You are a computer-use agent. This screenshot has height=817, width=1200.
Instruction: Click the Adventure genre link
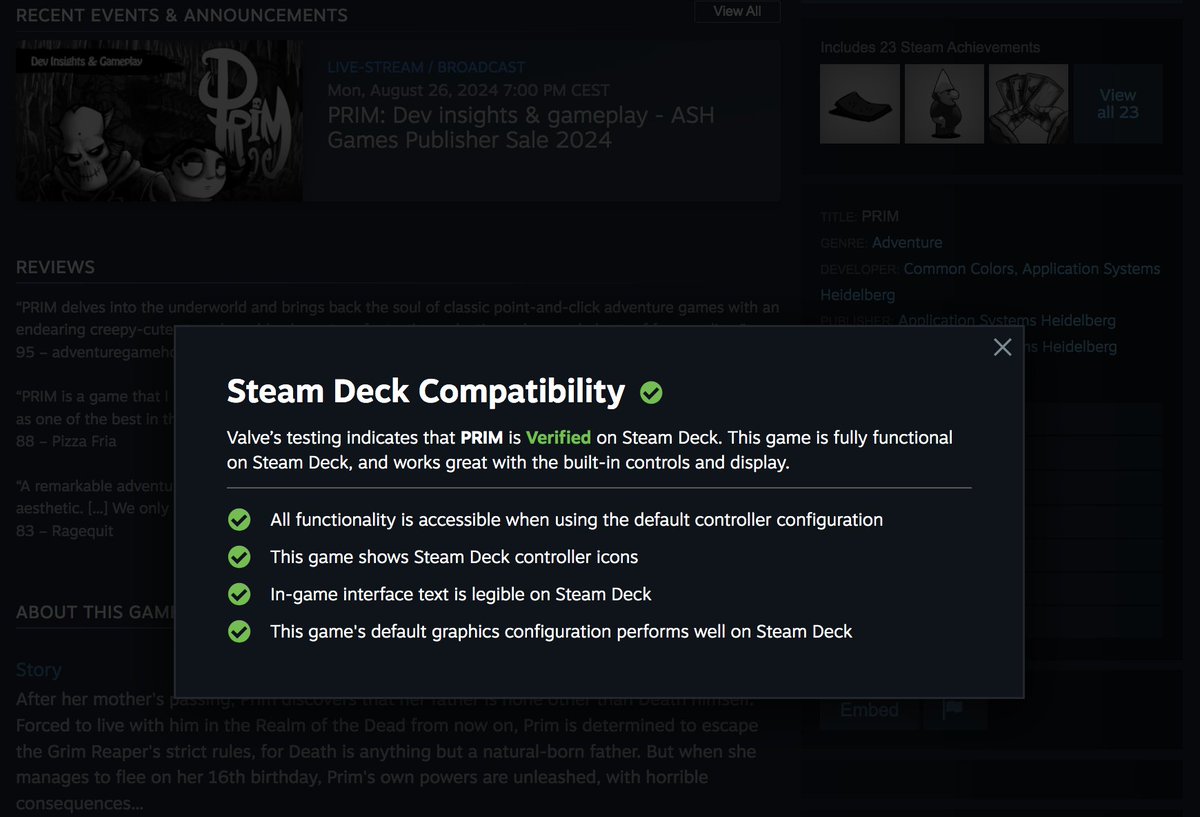coord(907,242)
